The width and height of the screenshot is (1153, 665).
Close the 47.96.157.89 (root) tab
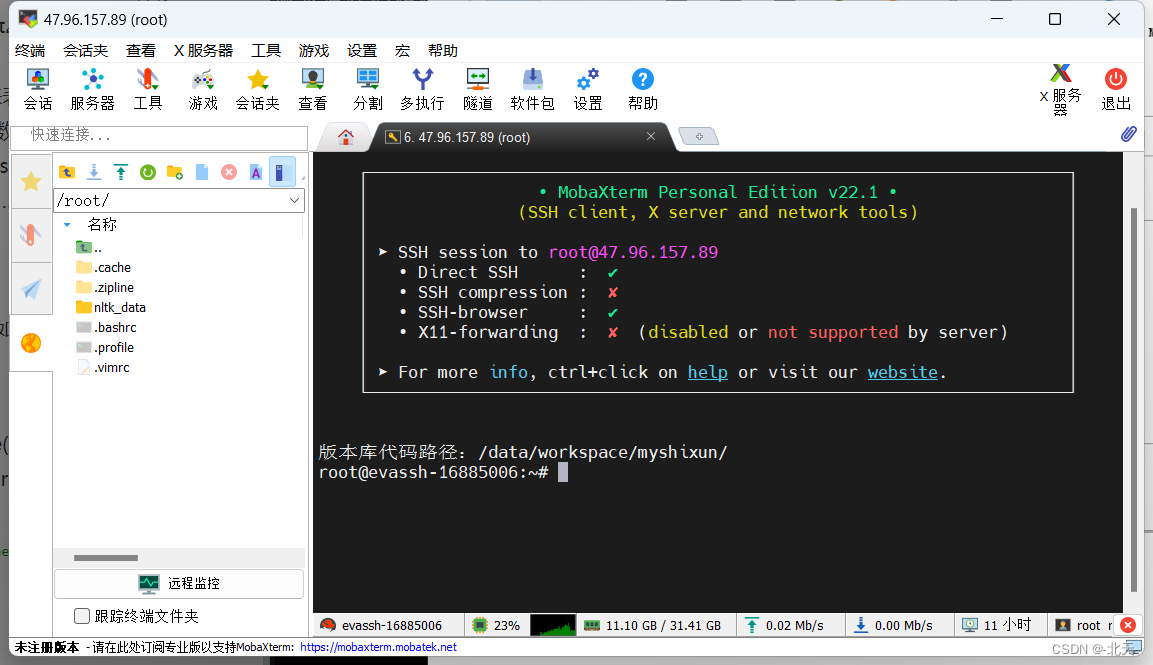(x=651, y=136)
